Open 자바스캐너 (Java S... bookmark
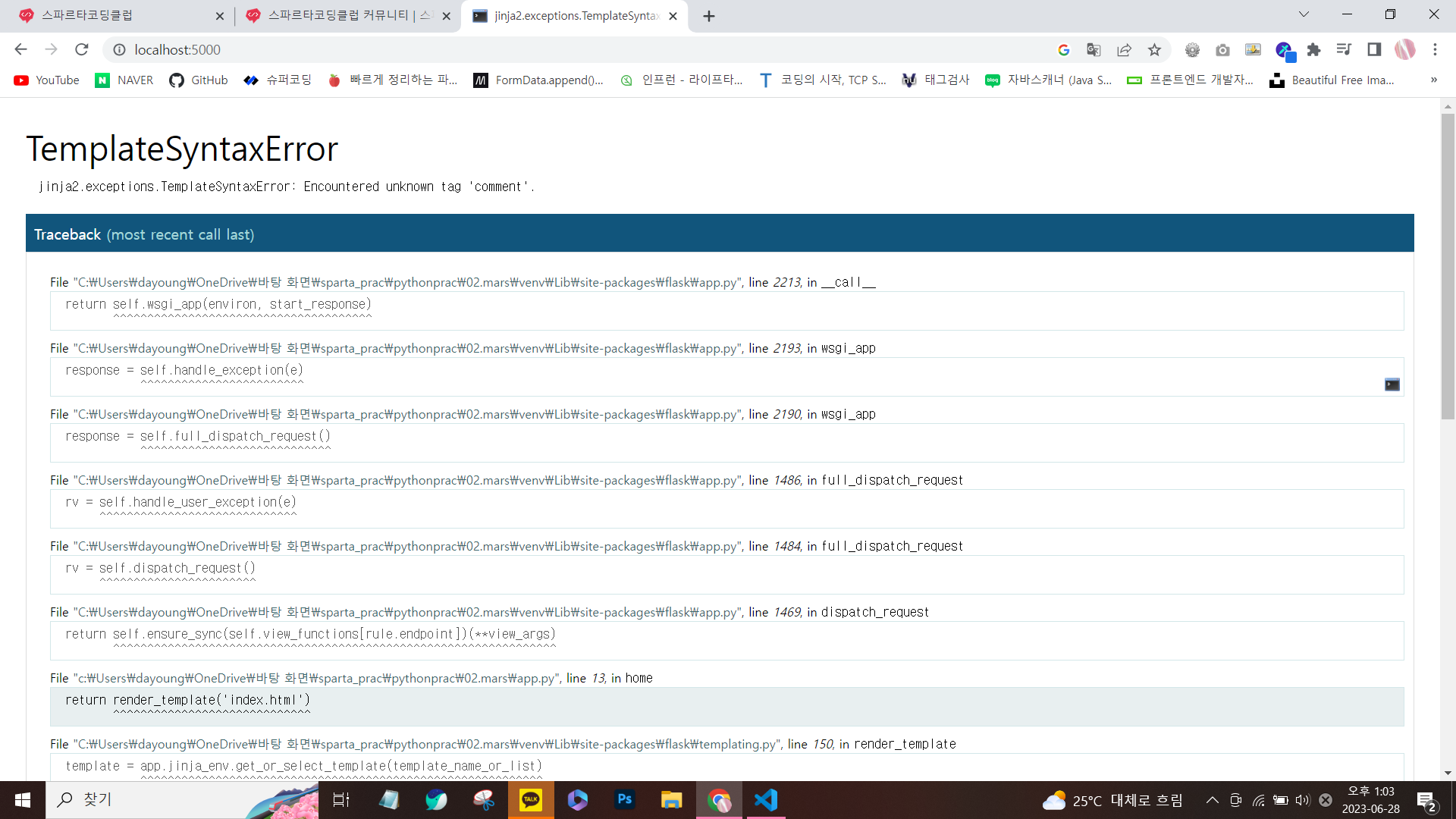This screenshot has width=1456, height=819. [x=1047, y=80]
